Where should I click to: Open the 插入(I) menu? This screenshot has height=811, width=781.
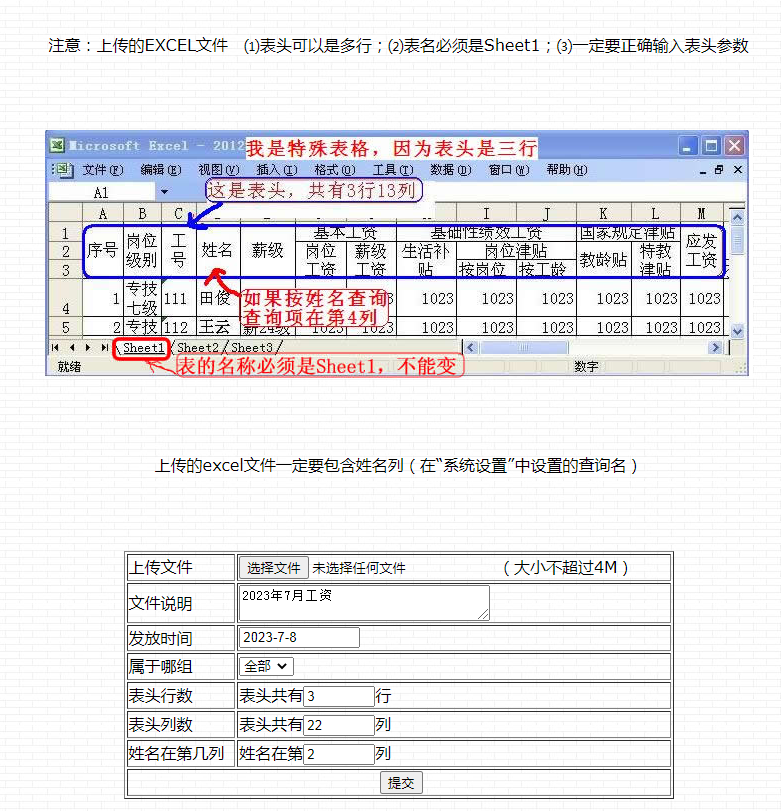click(x=277, y=170)
